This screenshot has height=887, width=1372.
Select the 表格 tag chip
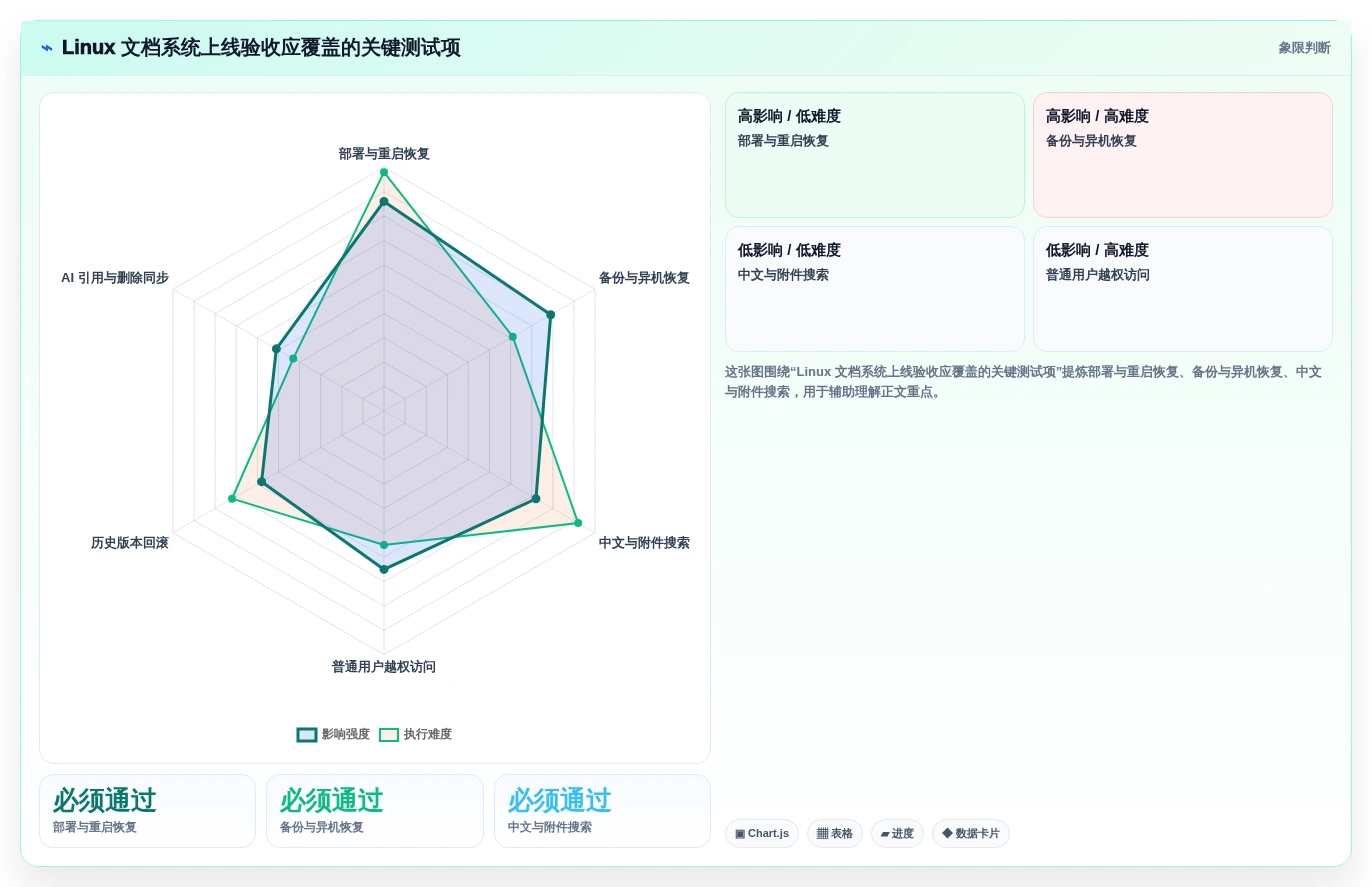click(x=835, y=834)
